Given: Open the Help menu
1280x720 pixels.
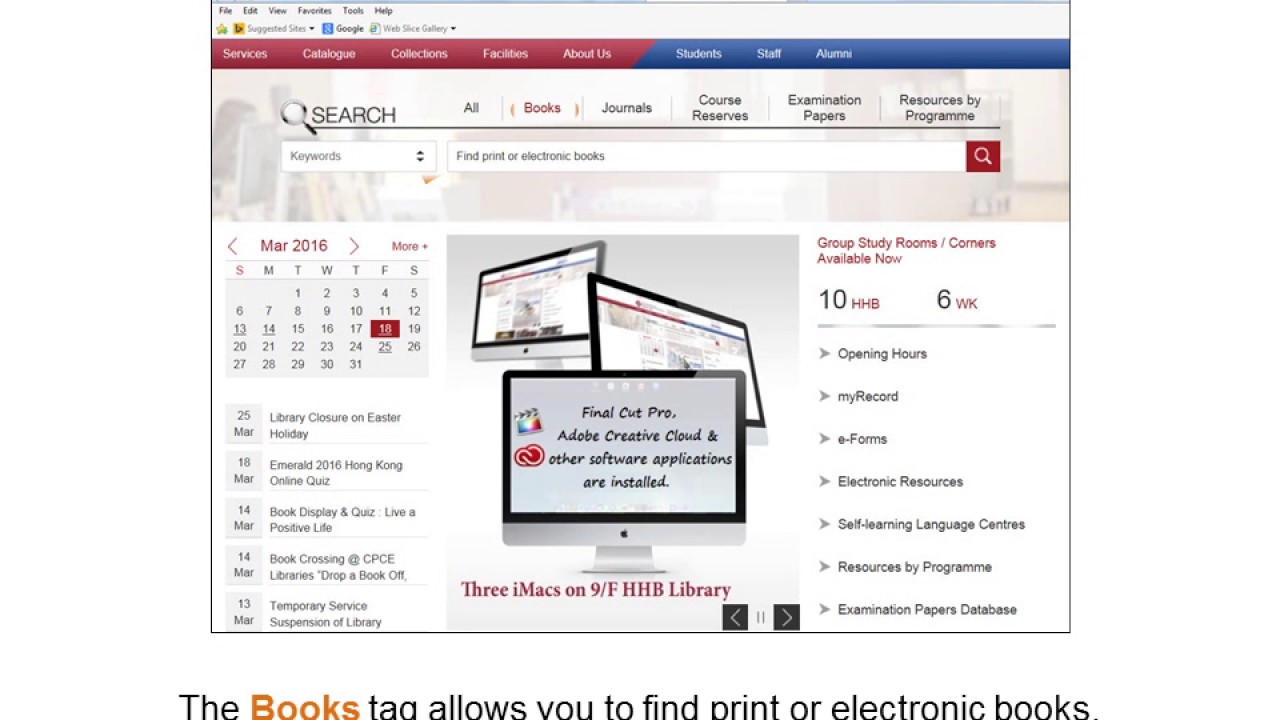Looking at the screenshot, I should (x=383, y=11).
